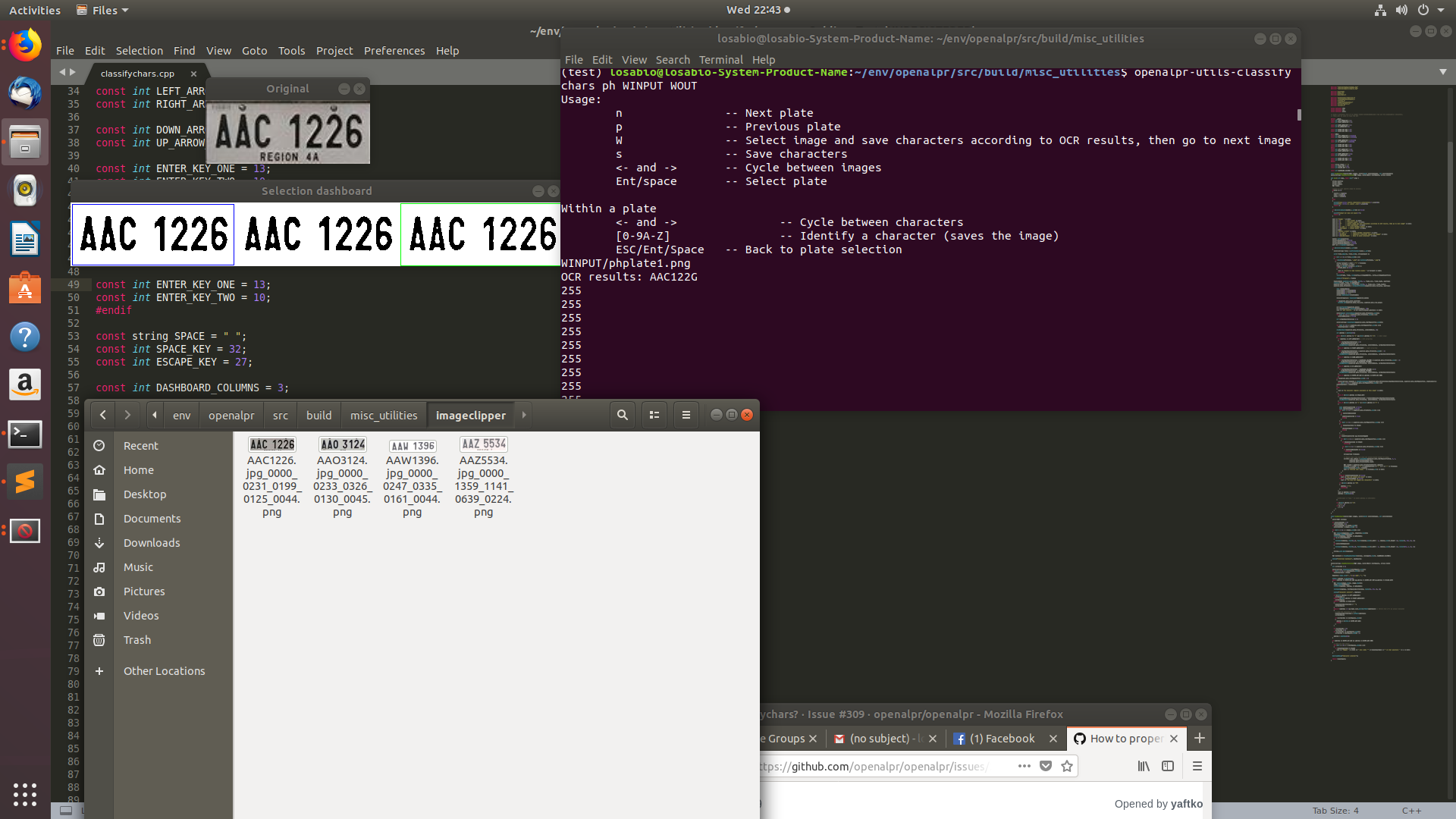
Task: Open the file manager hamburger menu
Action: tap(686, 415)
